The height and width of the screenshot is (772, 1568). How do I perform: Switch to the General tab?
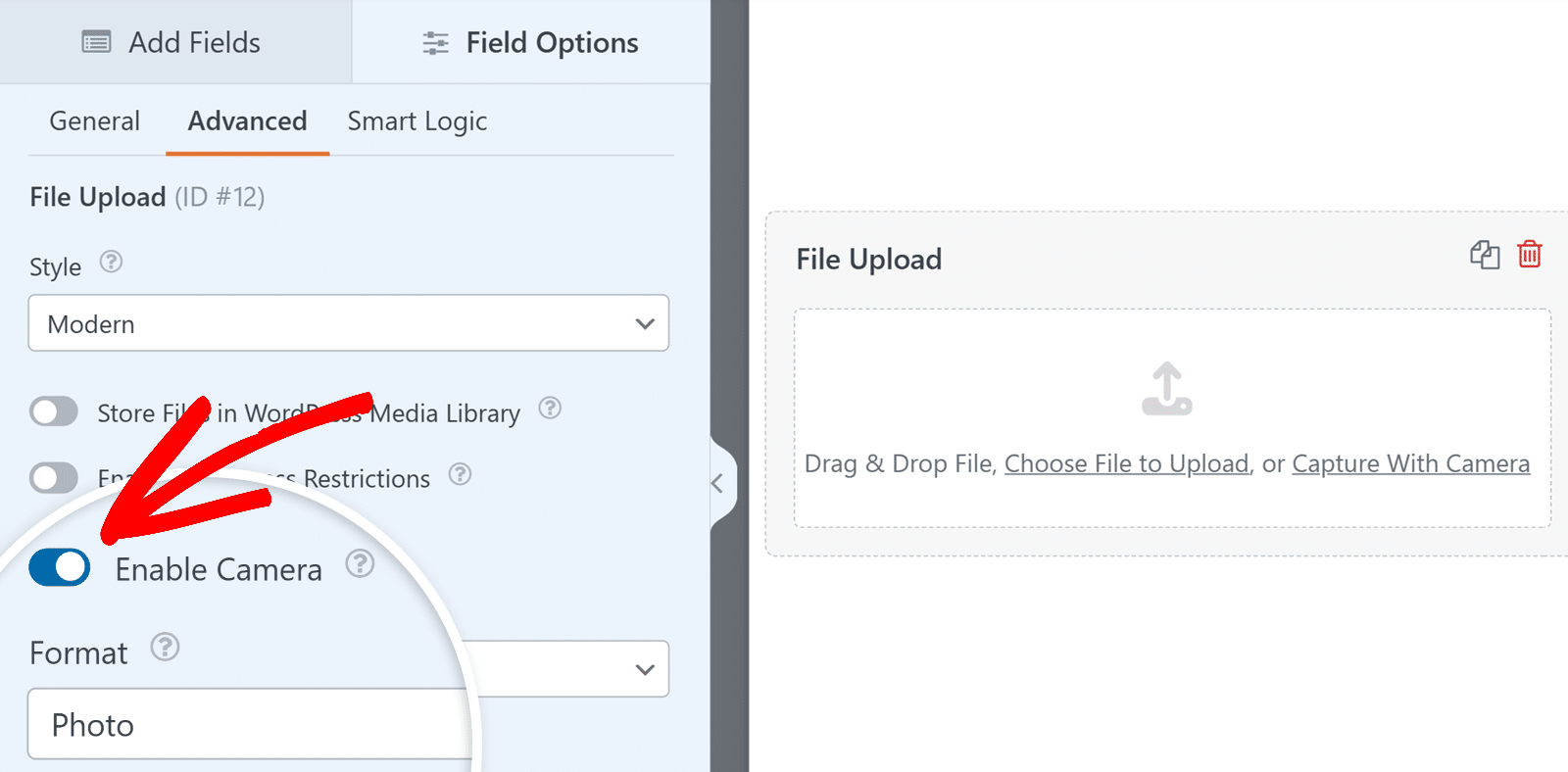pos(94,121)
